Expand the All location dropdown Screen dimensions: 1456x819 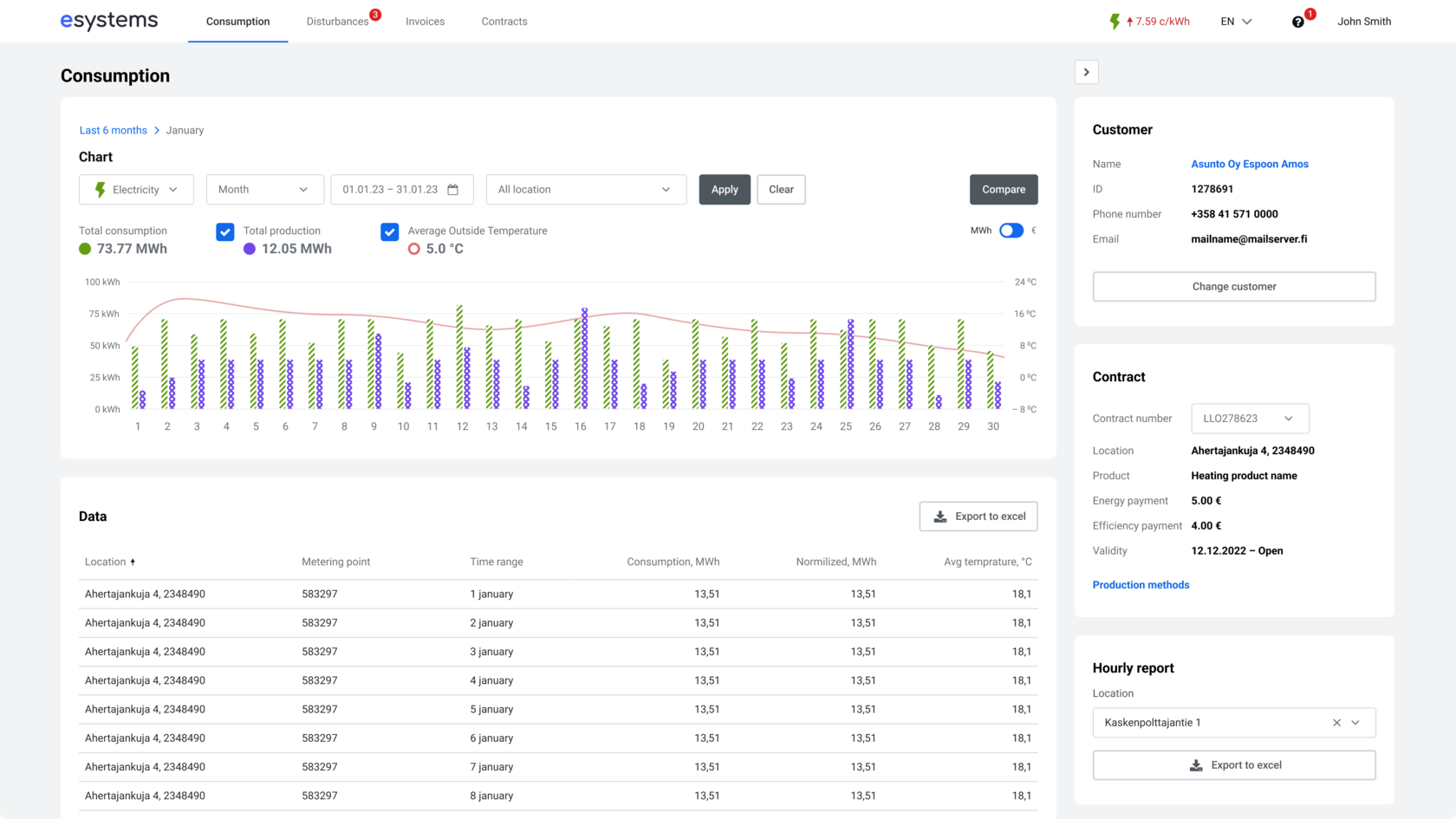pos(586,190)
